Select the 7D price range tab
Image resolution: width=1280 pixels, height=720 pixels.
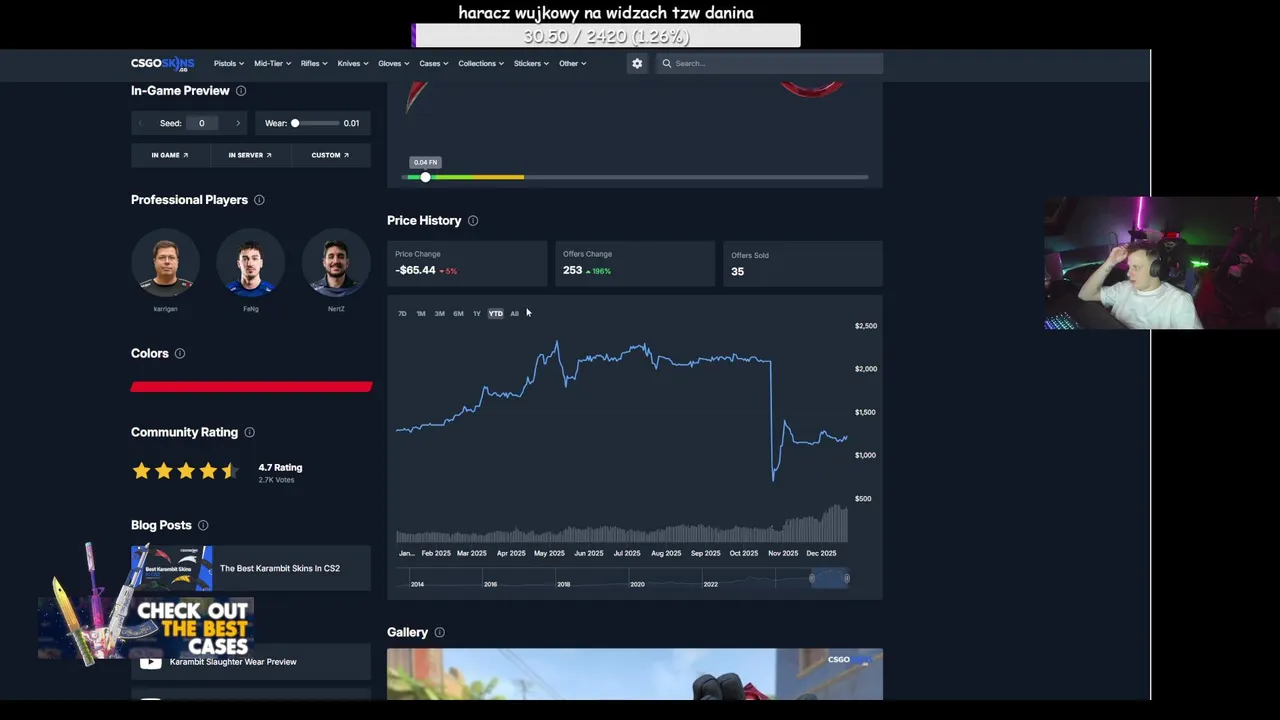(402, 314)
